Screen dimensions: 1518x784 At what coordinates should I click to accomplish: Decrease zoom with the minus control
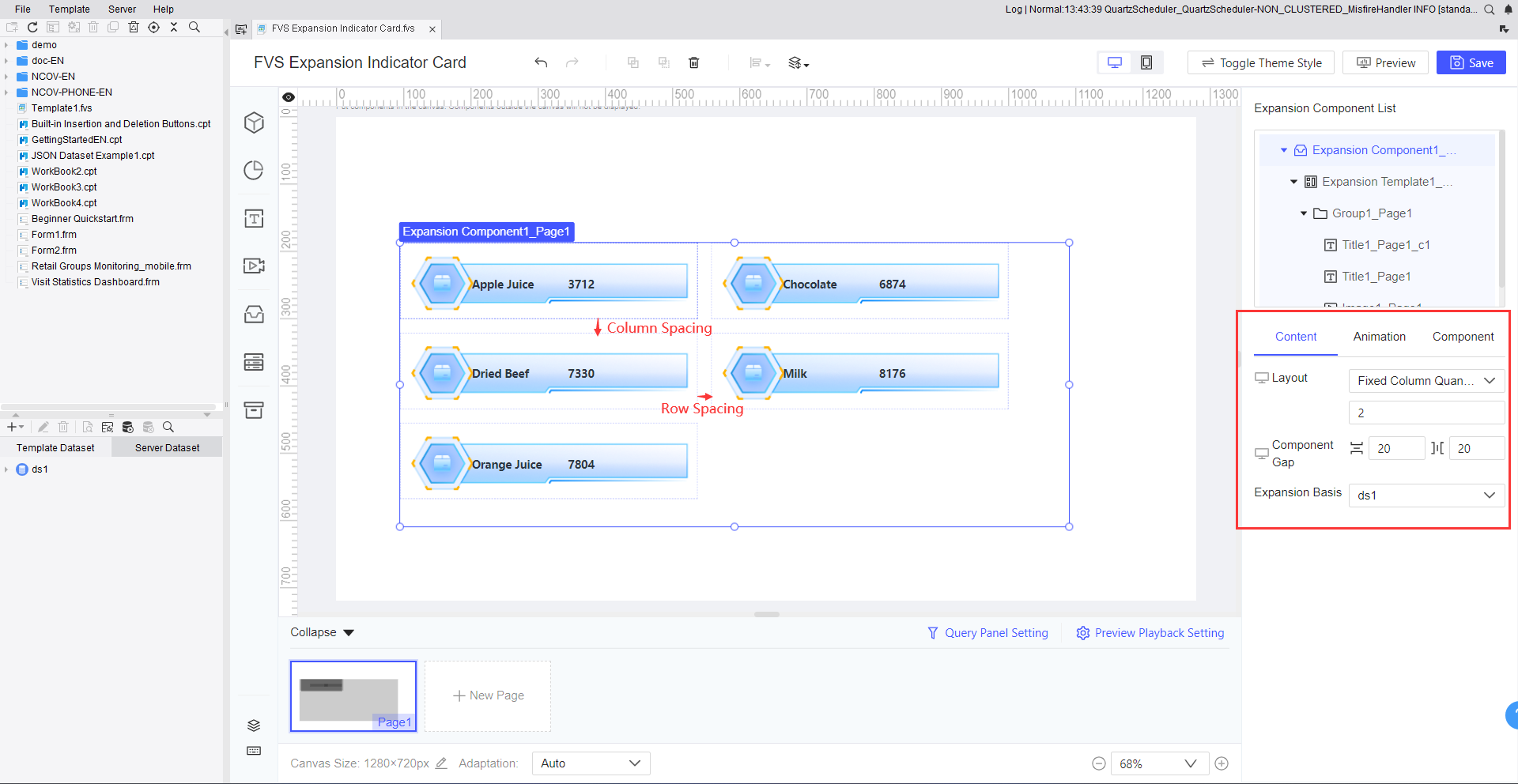(x=1098, y=763)
